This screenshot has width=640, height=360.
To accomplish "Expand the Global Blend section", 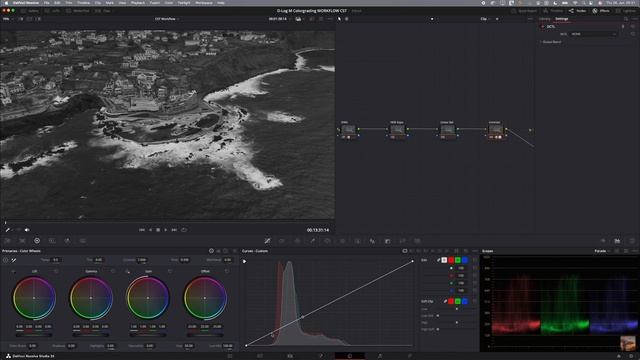I will [x=550, y=42].
